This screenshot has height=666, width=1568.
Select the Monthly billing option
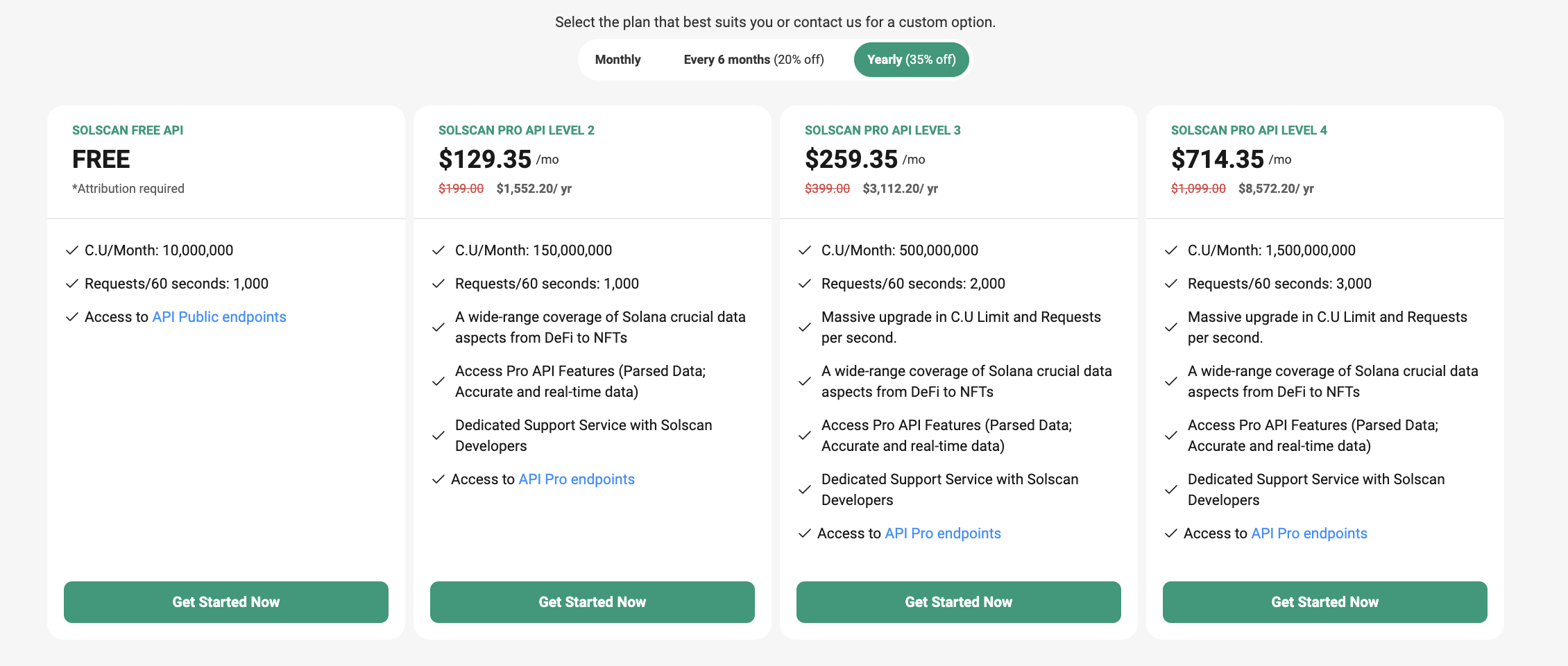[x=617, y=60]
